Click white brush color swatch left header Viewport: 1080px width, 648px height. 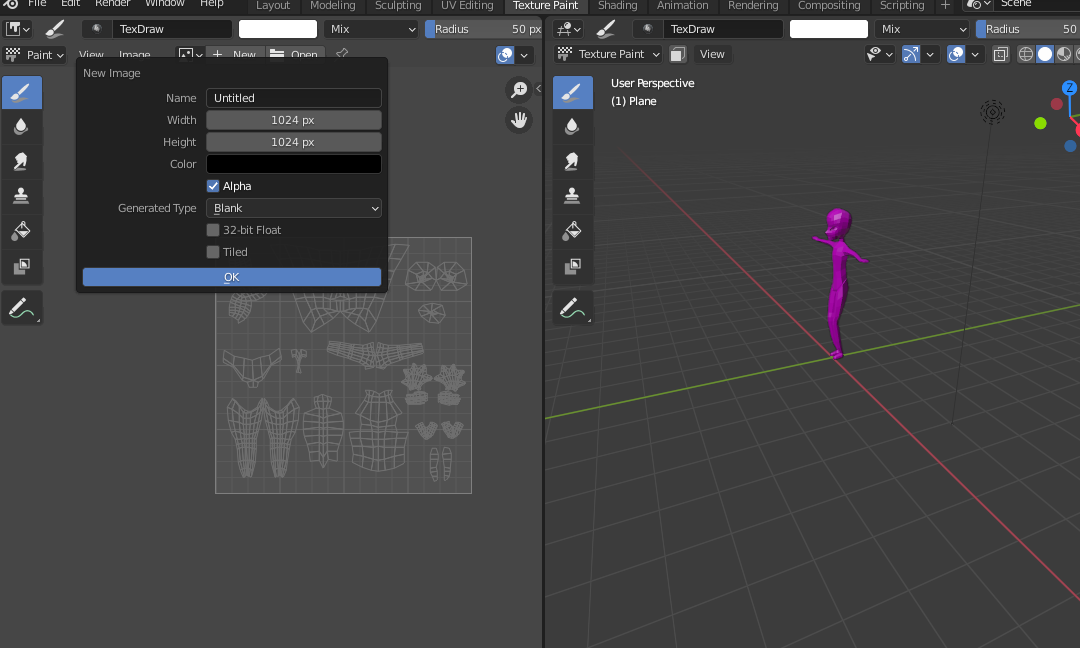[x=278, y=29]
